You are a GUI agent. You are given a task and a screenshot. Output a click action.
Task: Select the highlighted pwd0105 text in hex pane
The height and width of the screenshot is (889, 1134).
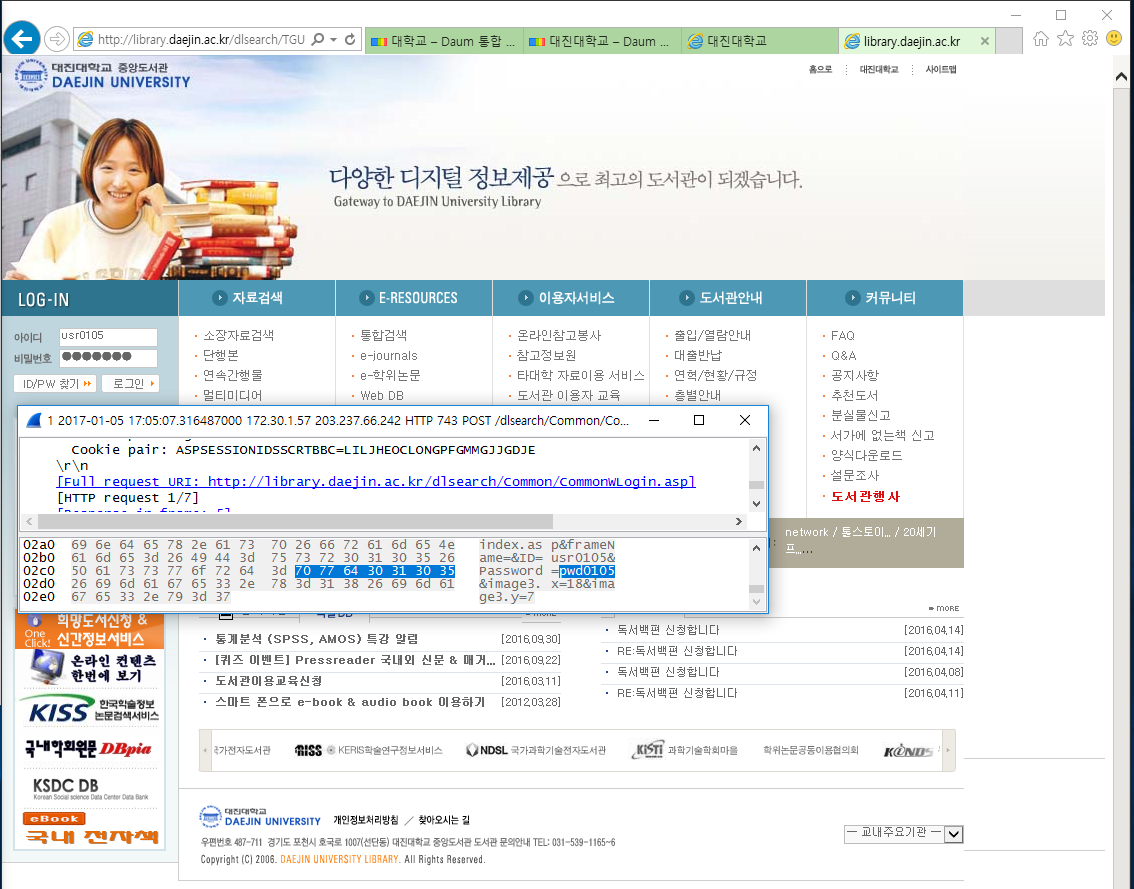[587, 571]
